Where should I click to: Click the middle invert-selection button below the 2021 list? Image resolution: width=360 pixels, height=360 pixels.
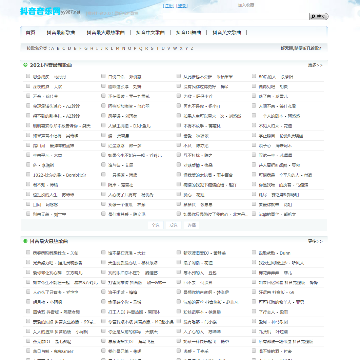173,225
